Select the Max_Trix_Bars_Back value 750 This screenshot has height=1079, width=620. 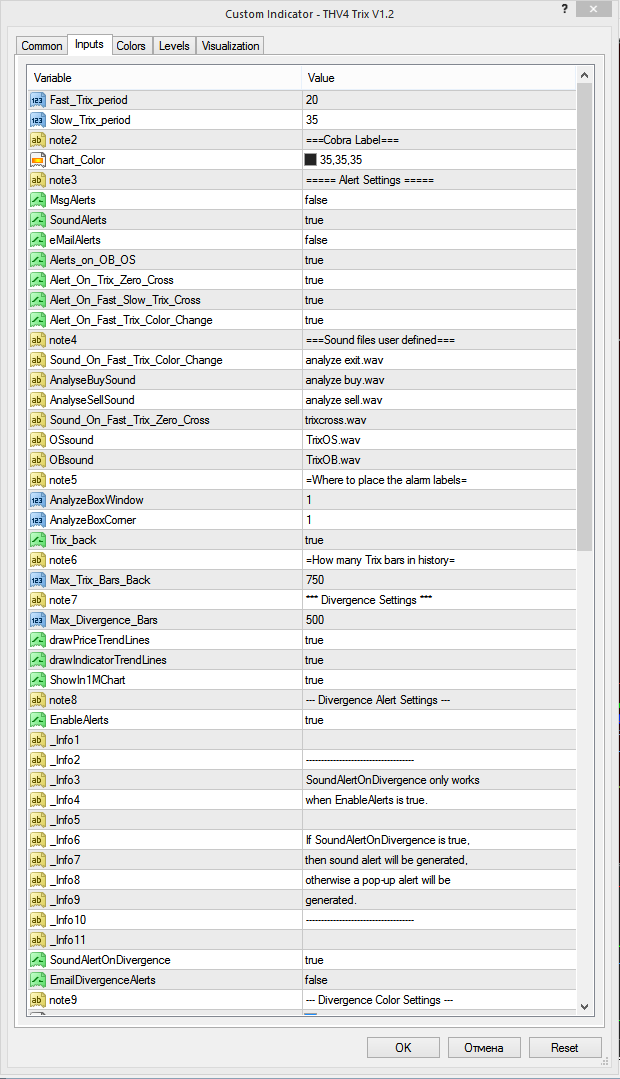[x=314, y=580]
